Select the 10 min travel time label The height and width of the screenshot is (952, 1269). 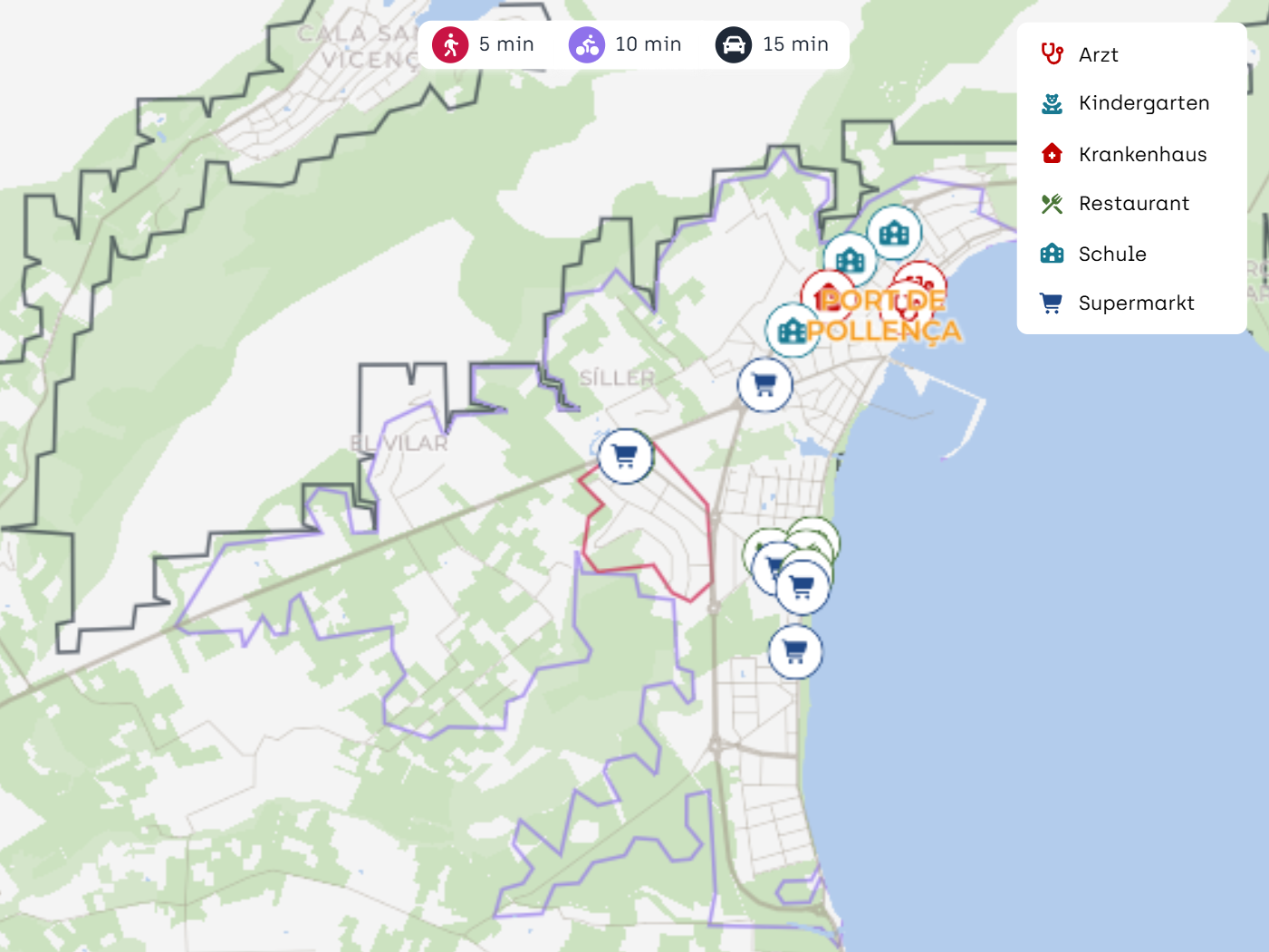[648, 44]
